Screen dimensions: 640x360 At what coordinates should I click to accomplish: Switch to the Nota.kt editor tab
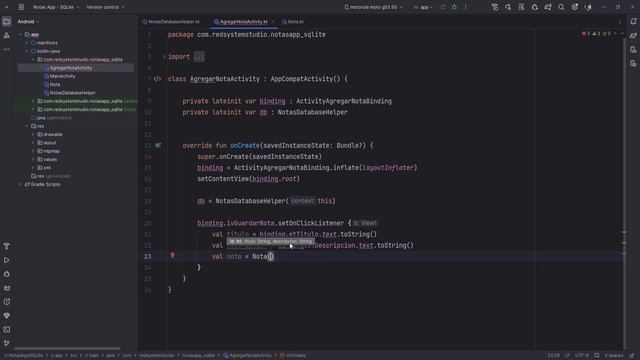tap(293, 22)
